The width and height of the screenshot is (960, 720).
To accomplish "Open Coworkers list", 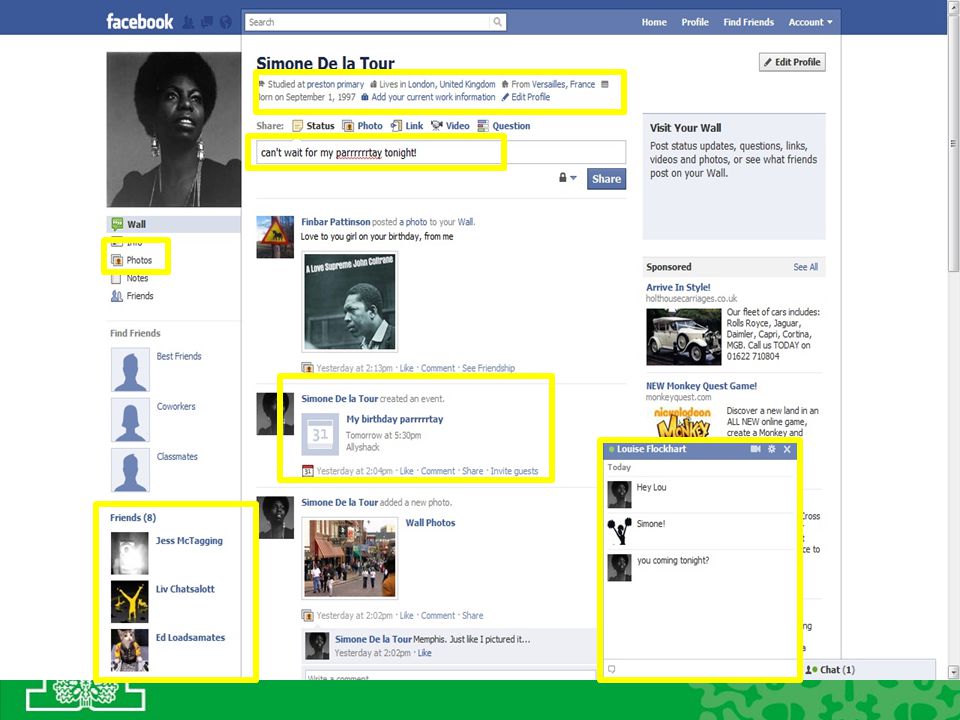I will tap(176, 407).
